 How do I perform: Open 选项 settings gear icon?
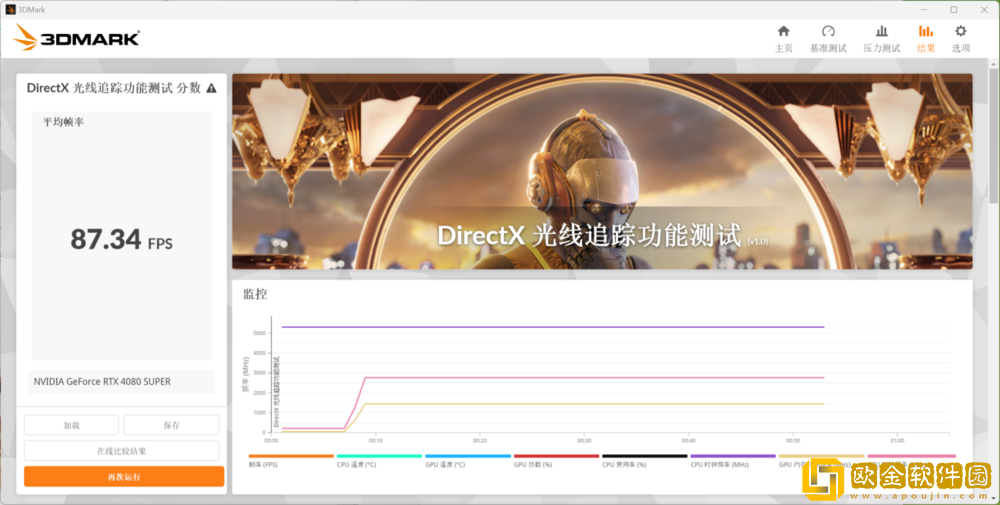(x=960, y=38)
